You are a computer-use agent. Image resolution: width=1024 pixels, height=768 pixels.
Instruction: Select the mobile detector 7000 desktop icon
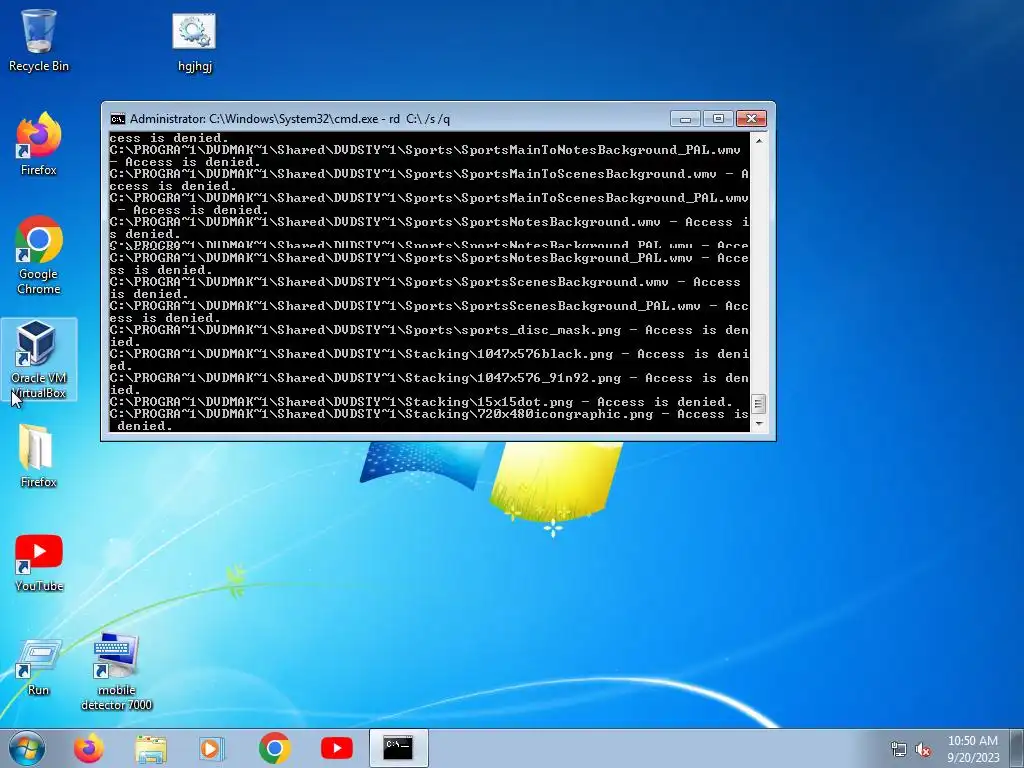click(x=116, y=671)
